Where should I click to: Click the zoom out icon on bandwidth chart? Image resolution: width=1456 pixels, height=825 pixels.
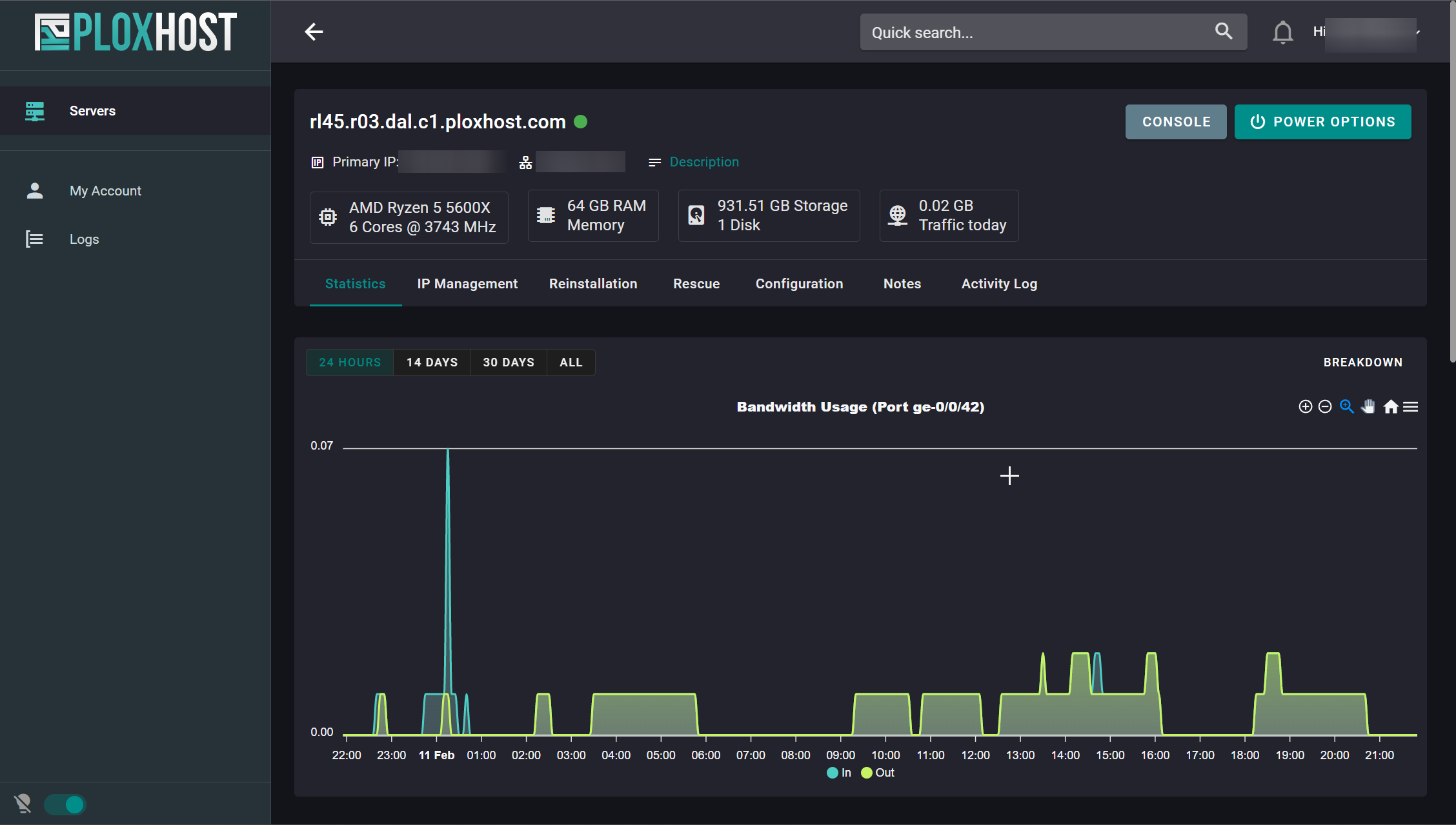pos(1325,405)
